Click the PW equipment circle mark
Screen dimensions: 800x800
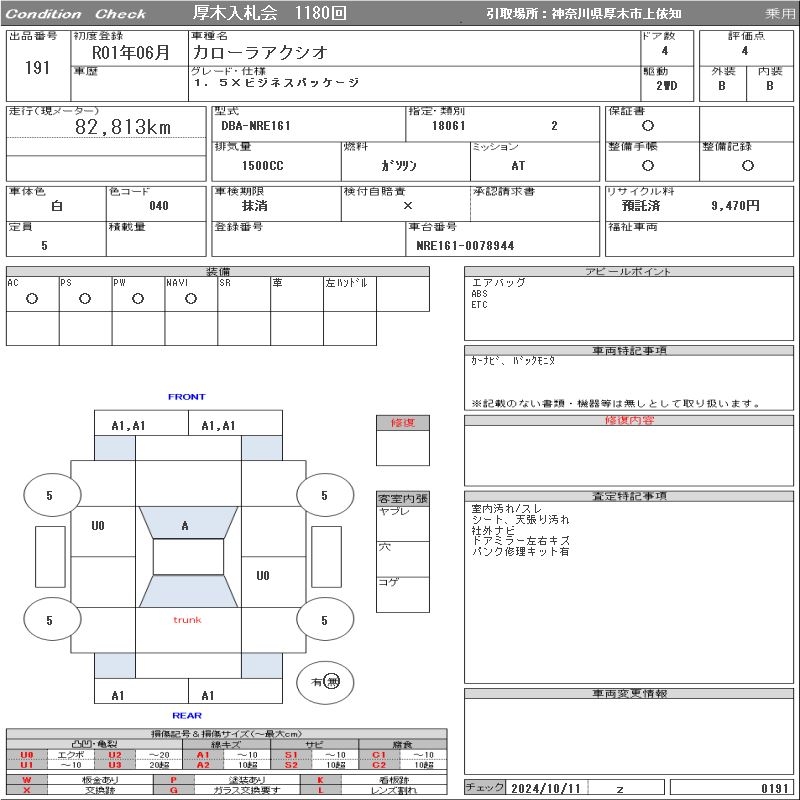click(x=138, y=299)
